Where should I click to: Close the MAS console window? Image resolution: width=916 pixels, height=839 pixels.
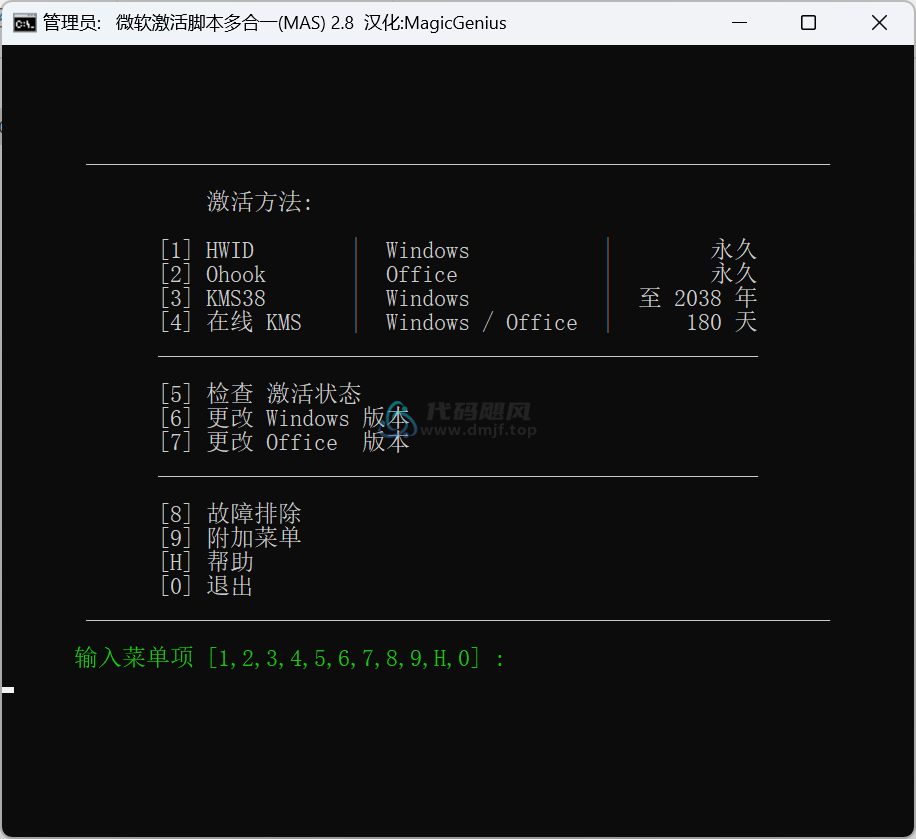pos(879,23)
